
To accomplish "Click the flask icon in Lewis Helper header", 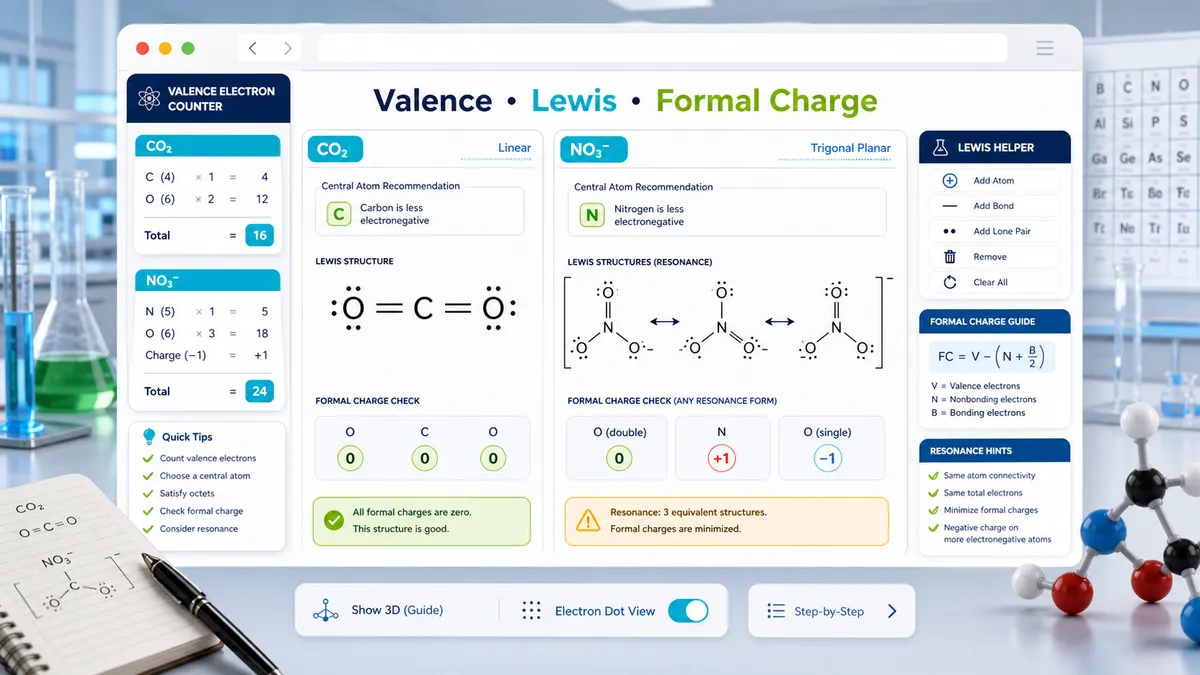I will pyautogui.click(x=940, y=147).
